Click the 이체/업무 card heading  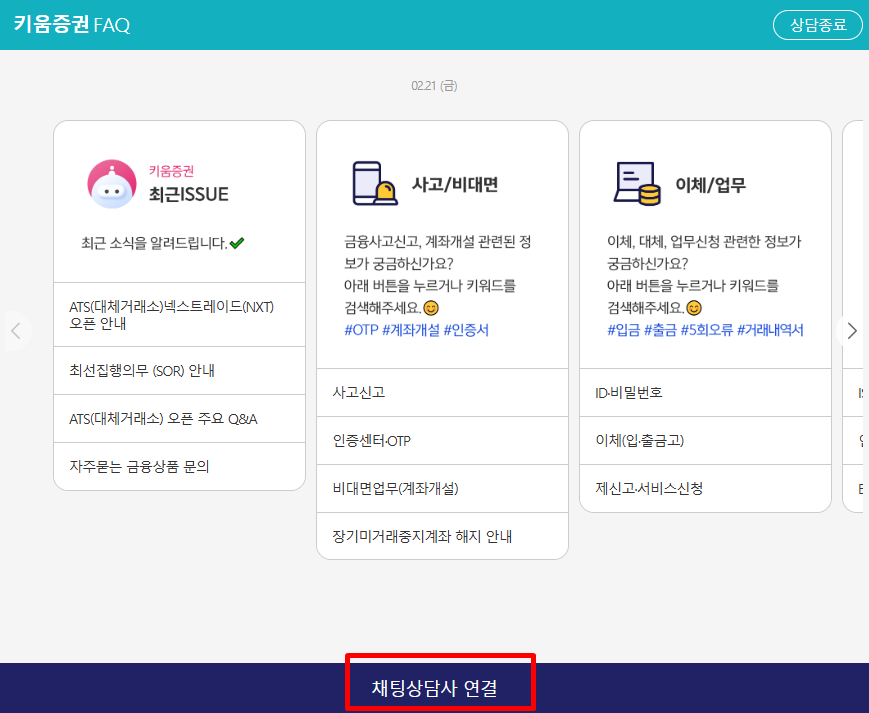tap(710, 184)
